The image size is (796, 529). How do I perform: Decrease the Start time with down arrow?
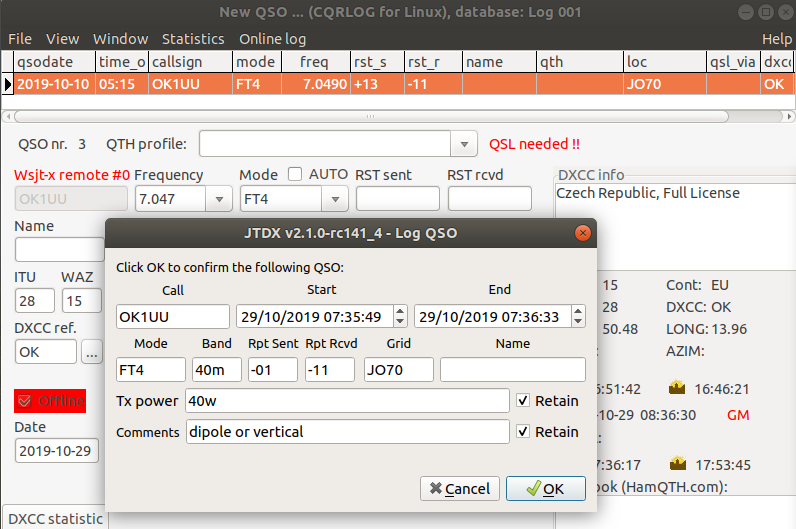tap(400, 321)
